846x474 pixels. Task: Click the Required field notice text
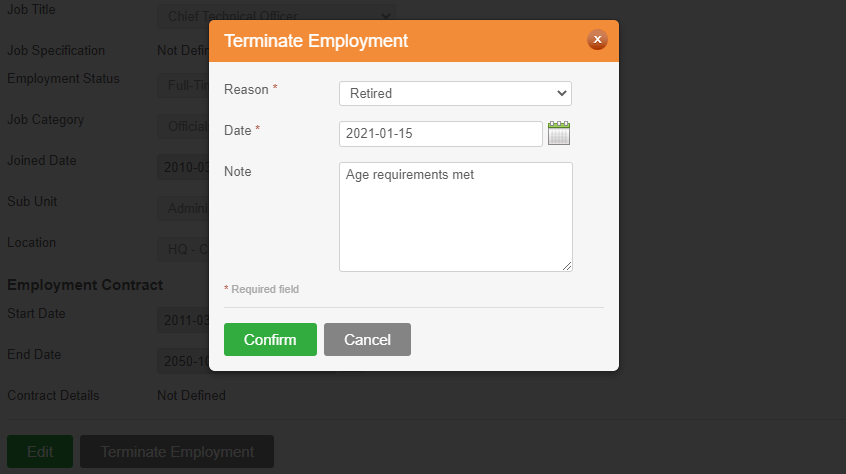[262, 289]
